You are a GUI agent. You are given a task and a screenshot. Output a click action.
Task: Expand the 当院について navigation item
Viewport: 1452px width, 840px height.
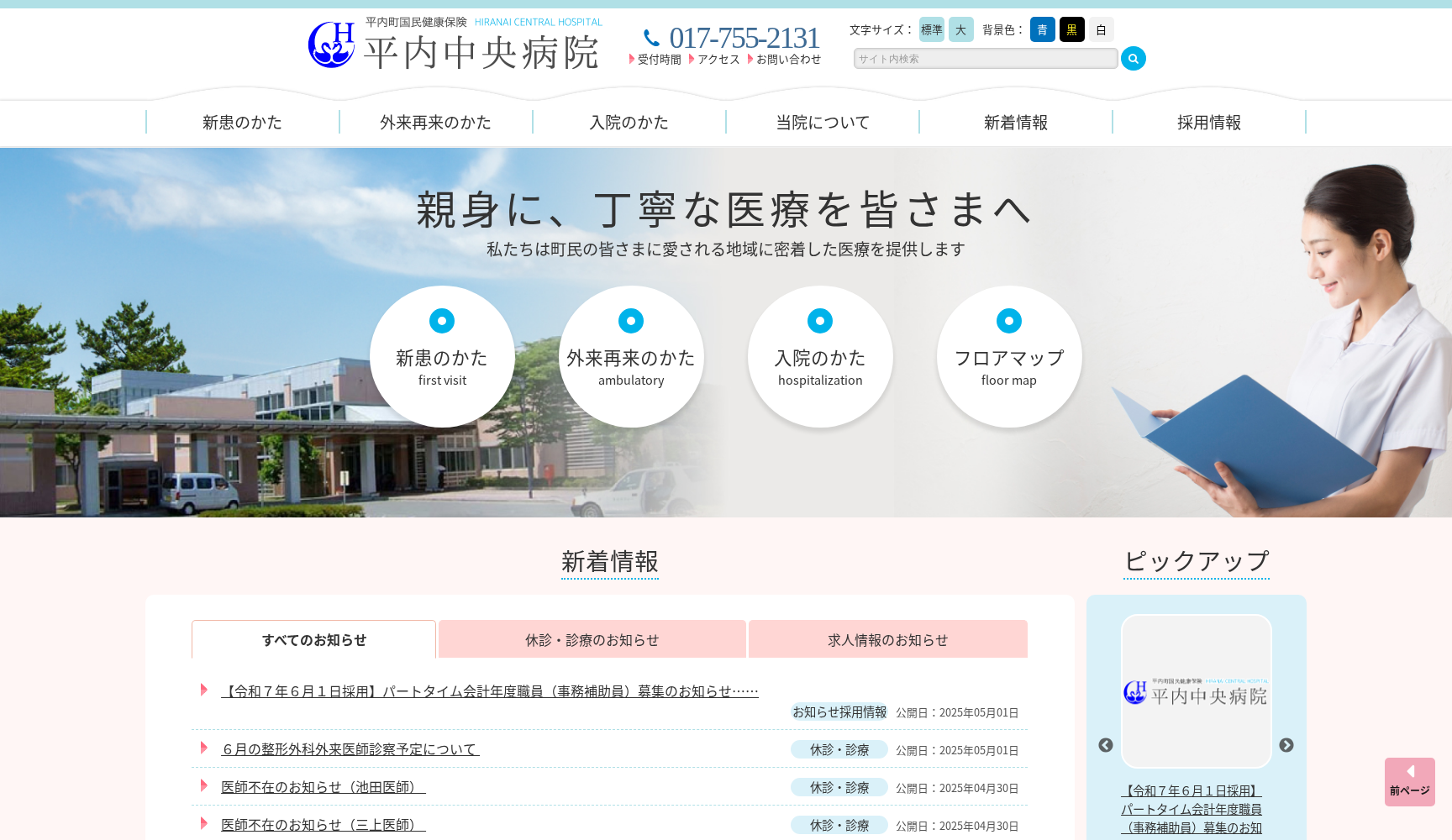[x=822, y=122]
